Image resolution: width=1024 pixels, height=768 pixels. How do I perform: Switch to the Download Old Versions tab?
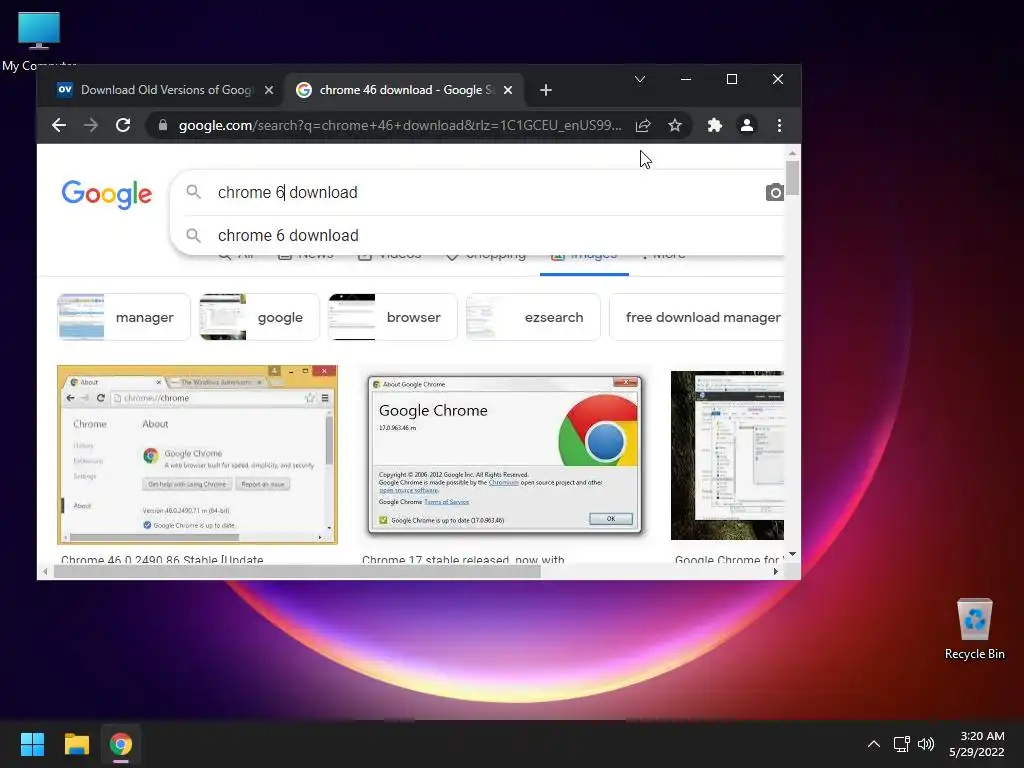tap(161, 90)
